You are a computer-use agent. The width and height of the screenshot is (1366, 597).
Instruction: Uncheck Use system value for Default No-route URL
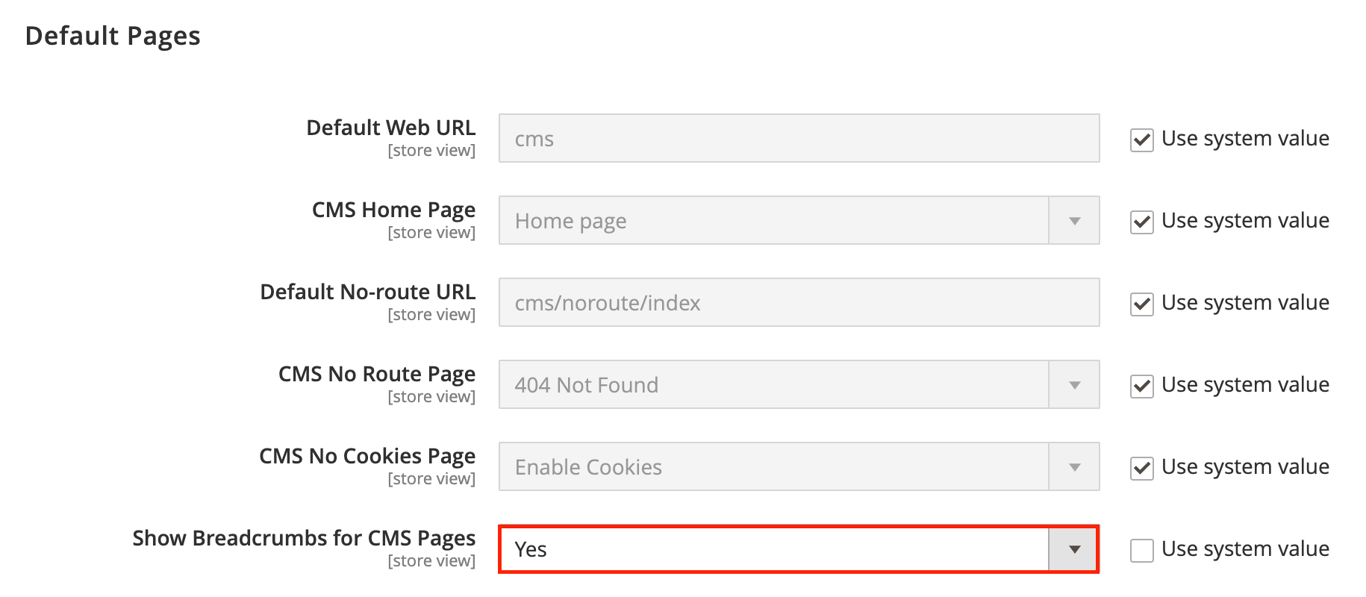coord(1141,303)
